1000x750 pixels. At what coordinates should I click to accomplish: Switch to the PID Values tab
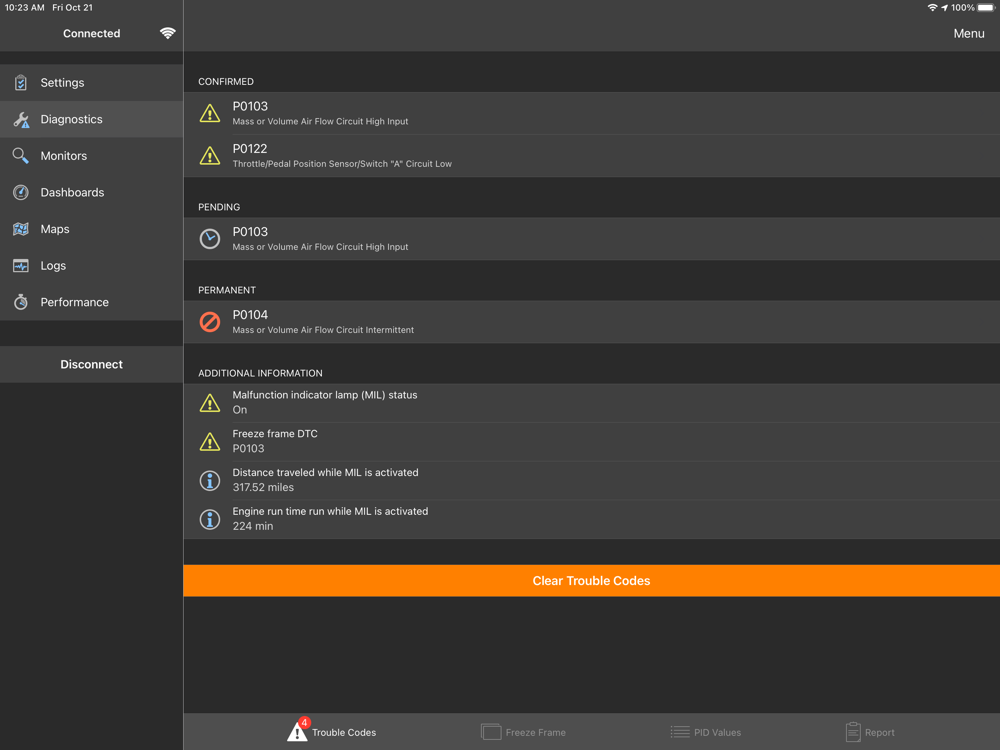pyautogui.click(x=705, y=732)
